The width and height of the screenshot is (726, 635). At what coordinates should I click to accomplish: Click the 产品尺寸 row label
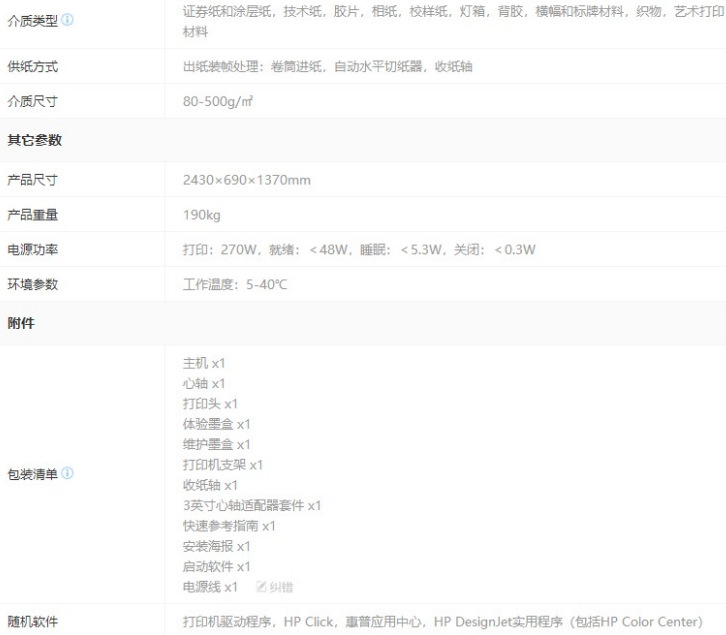coord(32,180)
